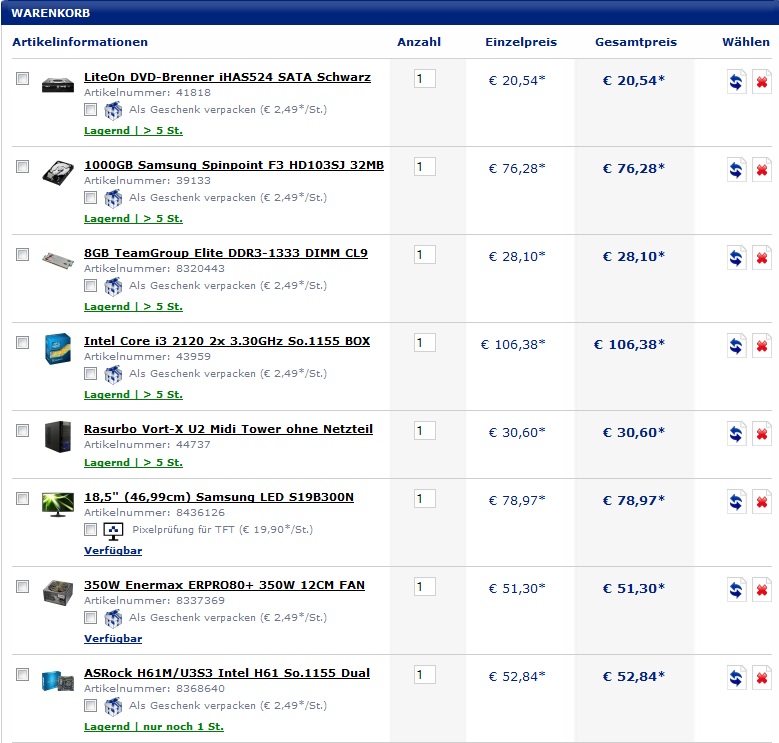This screenshot has height=743, width=779.
Task: Click the Enermax power supply thumbnail
Action: (58, 593)
